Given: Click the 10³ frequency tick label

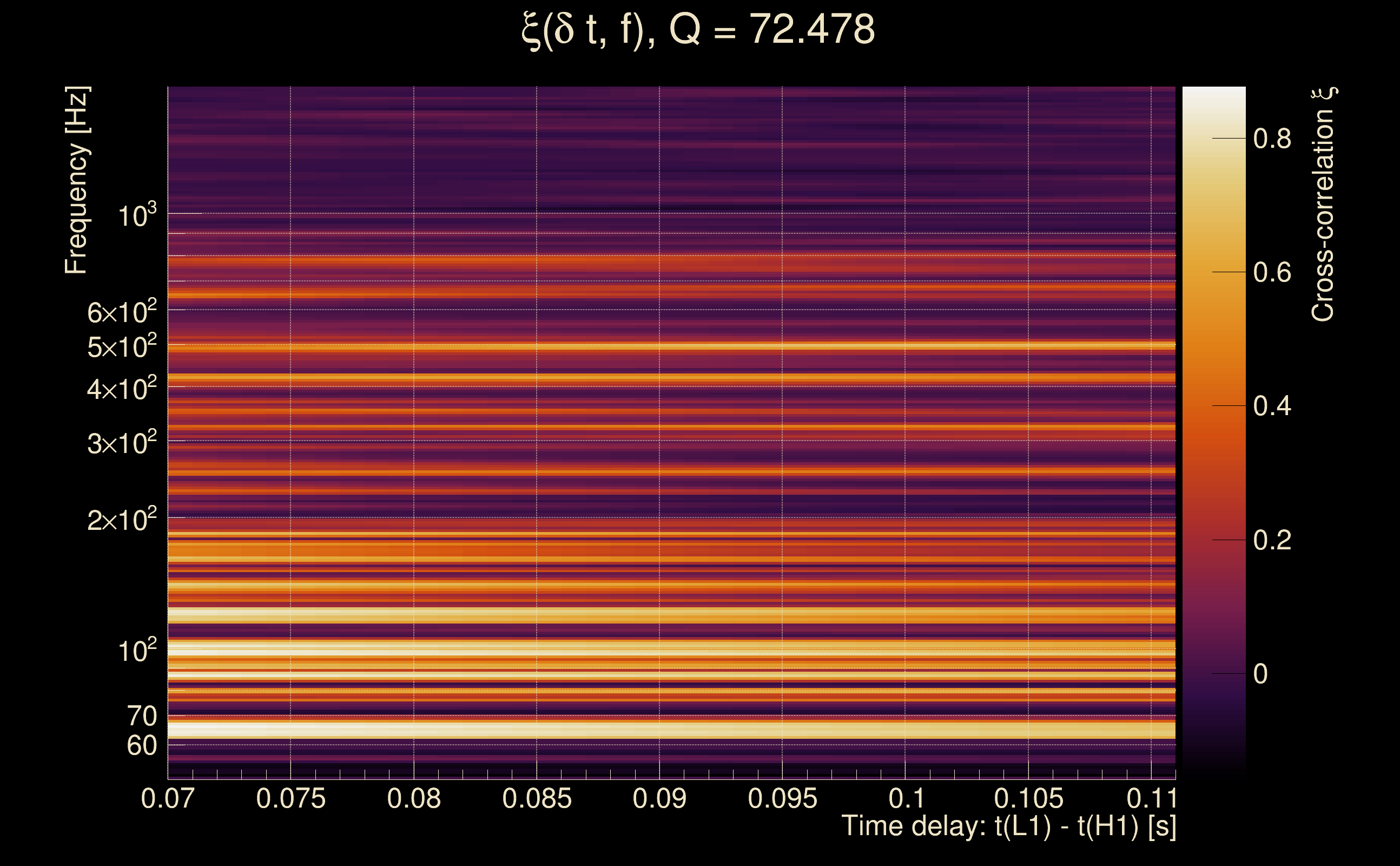Looking at the screenshot, I should pyautogui.click(x=137, y=216).
